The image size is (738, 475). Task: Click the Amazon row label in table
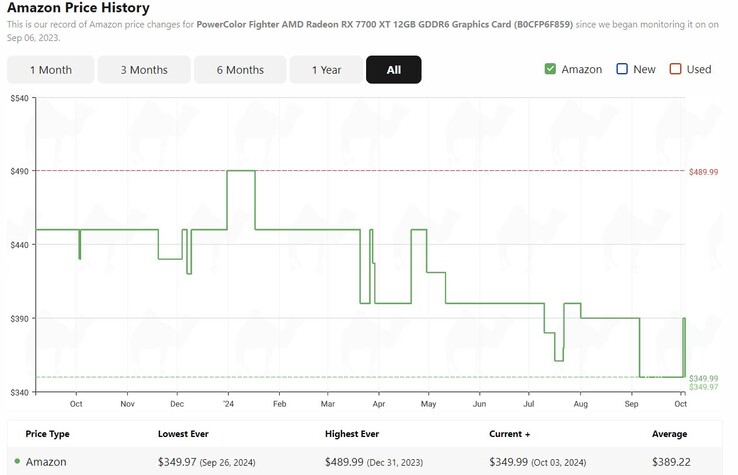pyautogui.click(x=46, y=462)
